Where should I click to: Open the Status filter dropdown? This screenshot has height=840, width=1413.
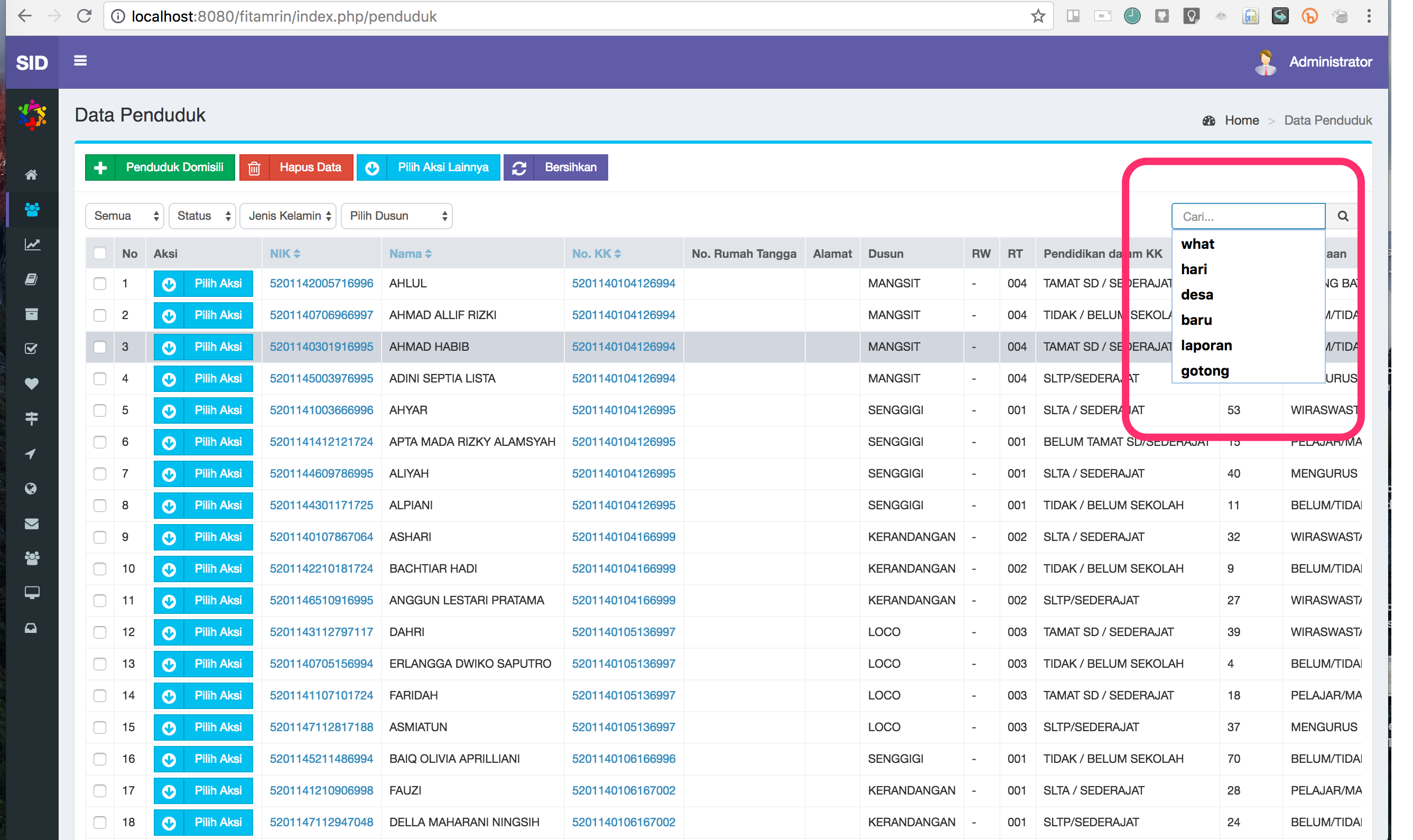click(x=203, y=216)
